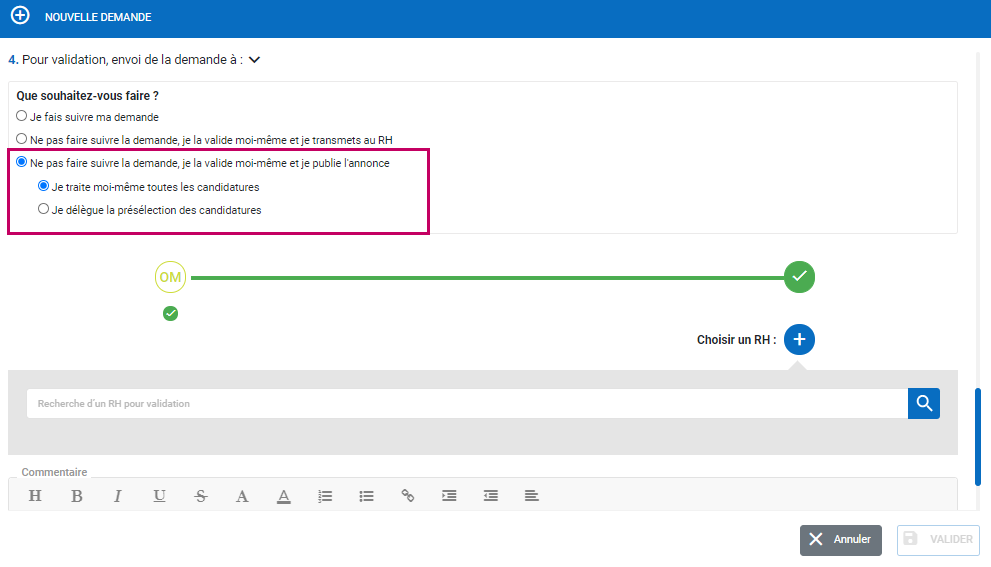Toggle underline formatting in comment toolbar
991x567 pixels.
(x=159, y=496)
